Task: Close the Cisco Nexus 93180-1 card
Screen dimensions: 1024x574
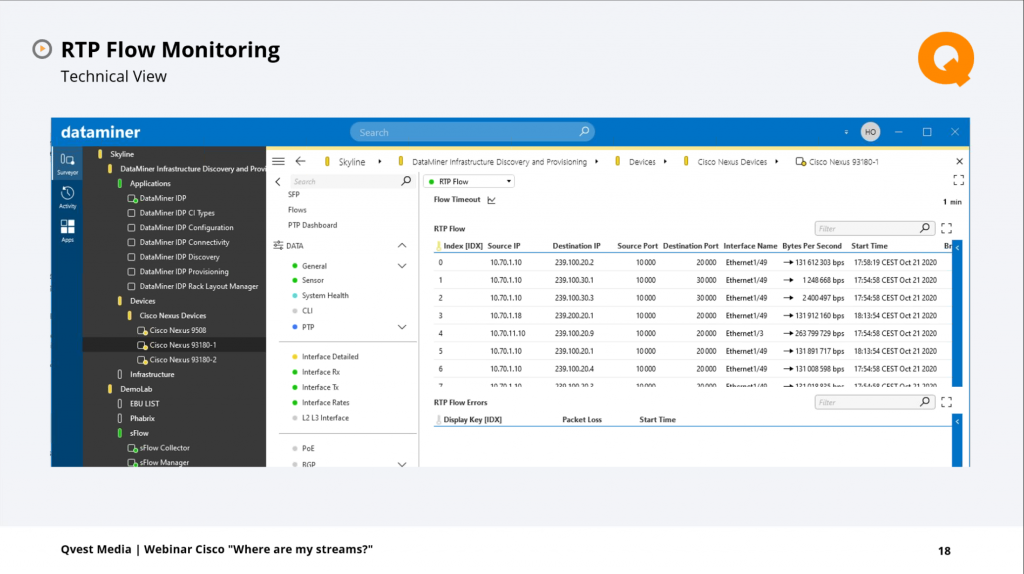Action: point(959,161)
